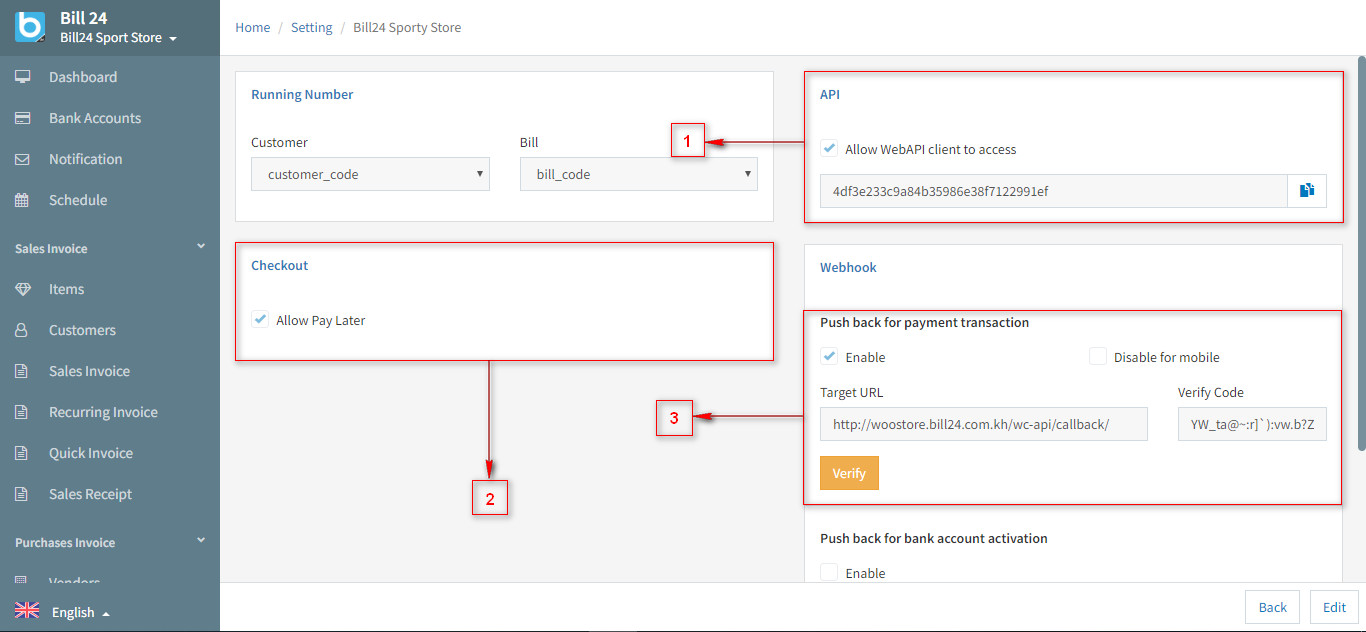This screenshot has width=1366, height=632.
Task: Click the Verify button
Action: click(x=849, y=472)
